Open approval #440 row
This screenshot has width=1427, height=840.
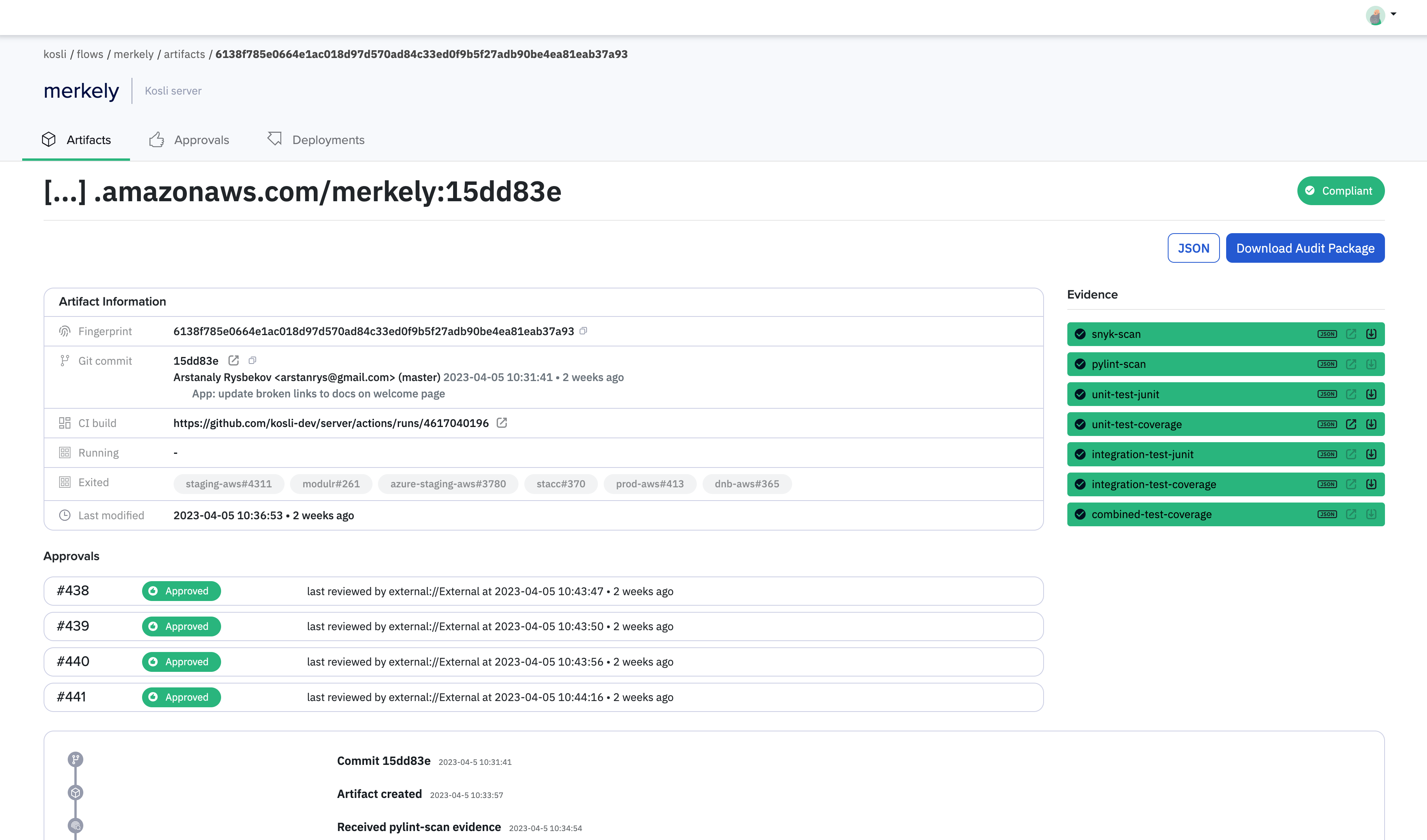tap(544, 662)
